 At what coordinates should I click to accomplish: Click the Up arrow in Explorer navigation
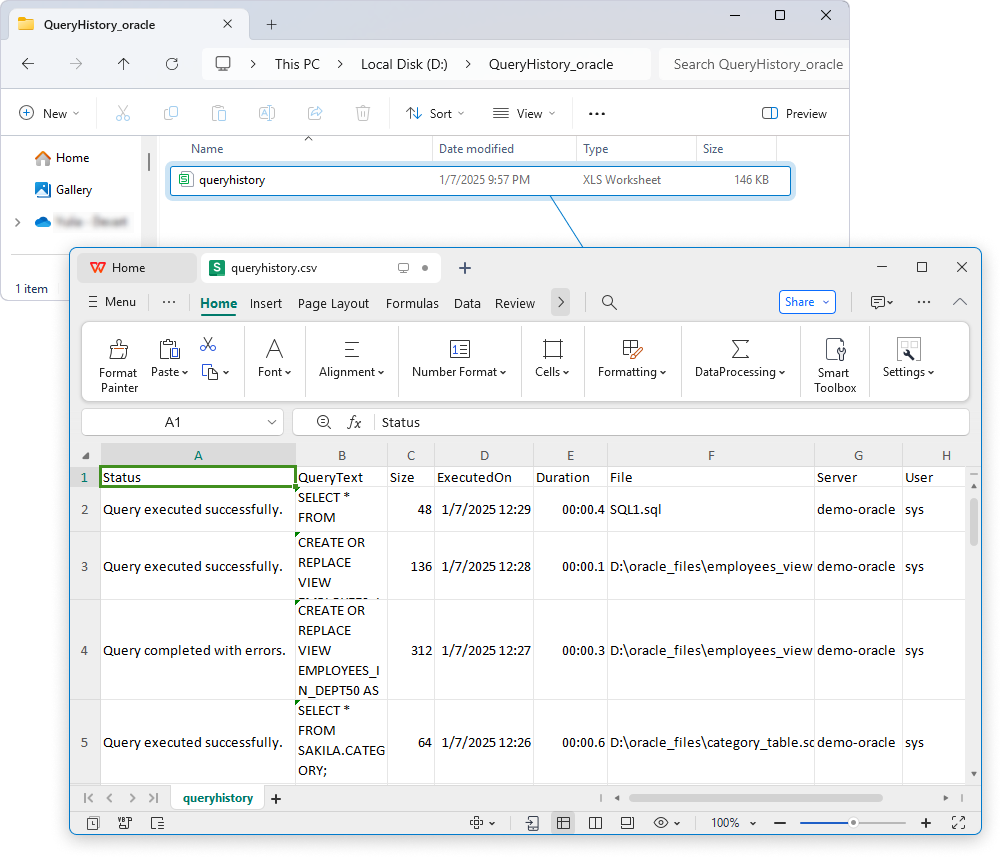(x=123, y=64)
